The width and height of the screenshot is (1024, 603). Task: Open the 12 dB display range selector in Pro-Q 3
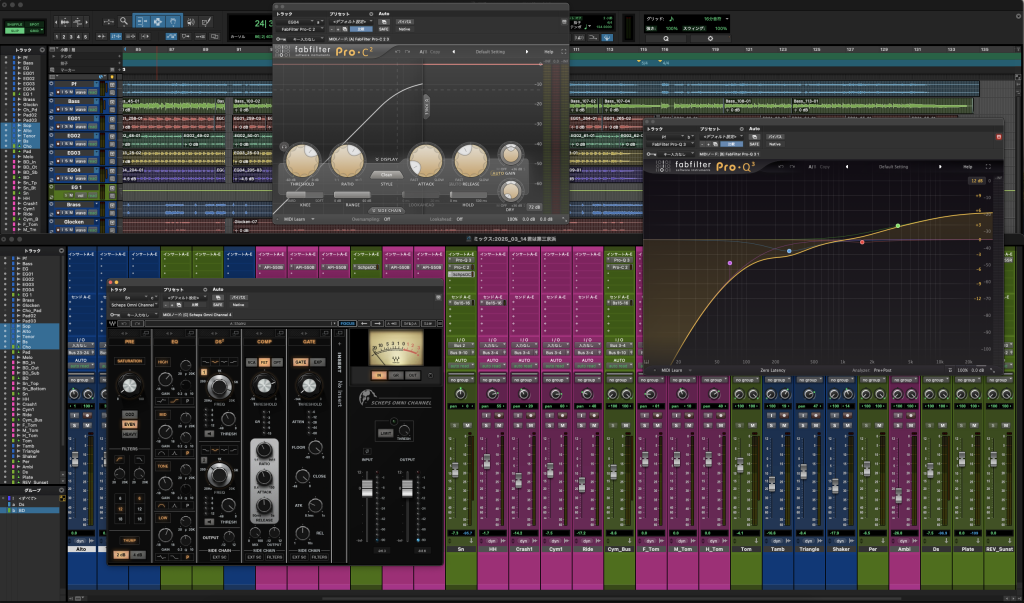click(x=976, y=181)
